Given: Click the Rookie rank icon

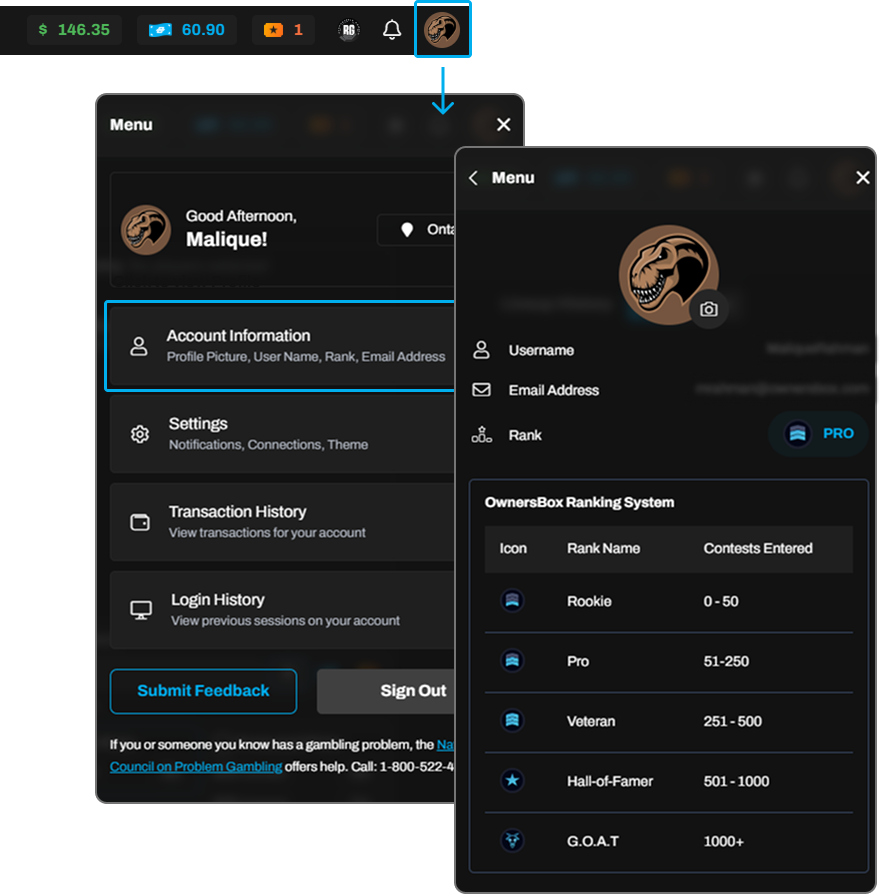Looking at the screenshot, I should 512,600.
